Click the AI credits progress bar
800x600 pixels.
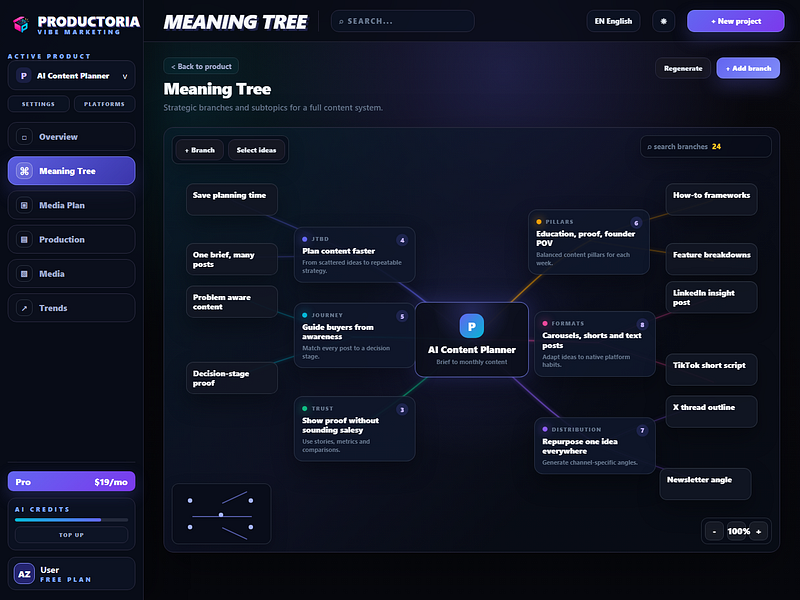click(71, 520)
